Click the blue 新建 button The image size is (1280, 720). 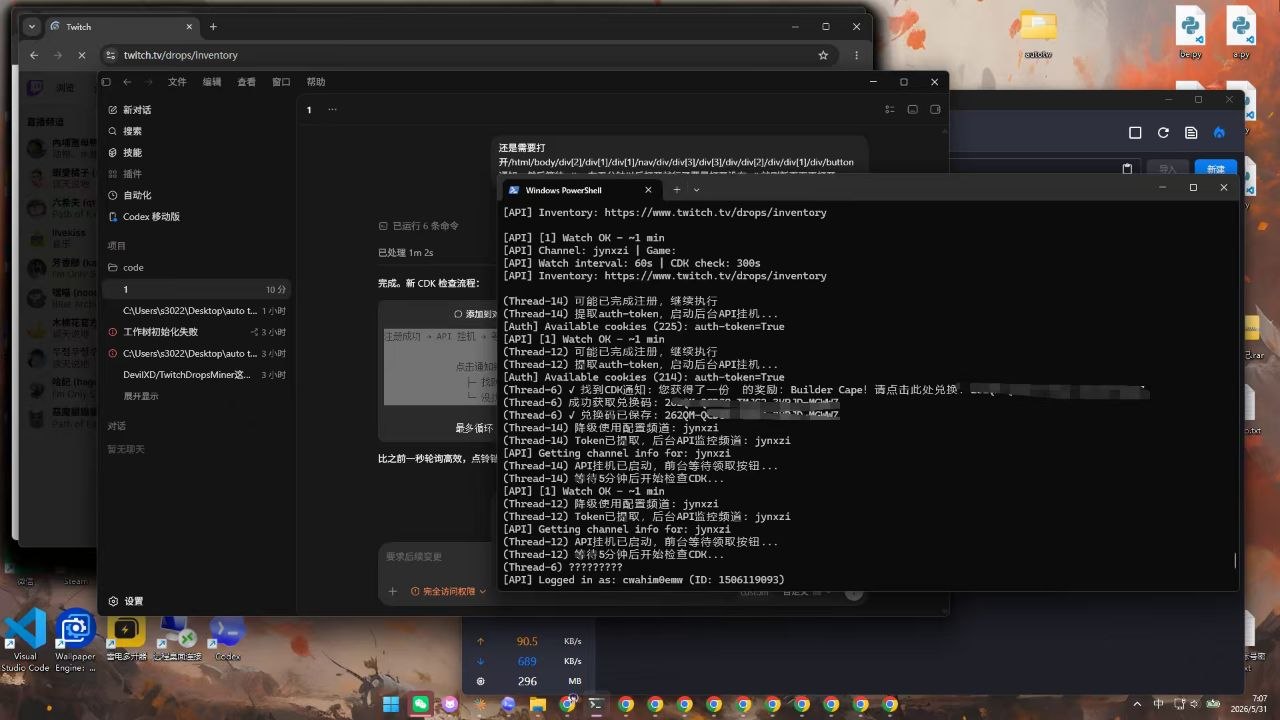pos(1215,169)
